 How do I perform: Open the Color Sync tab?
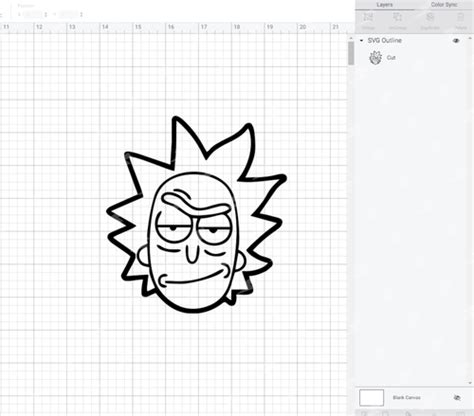(444, 5)
